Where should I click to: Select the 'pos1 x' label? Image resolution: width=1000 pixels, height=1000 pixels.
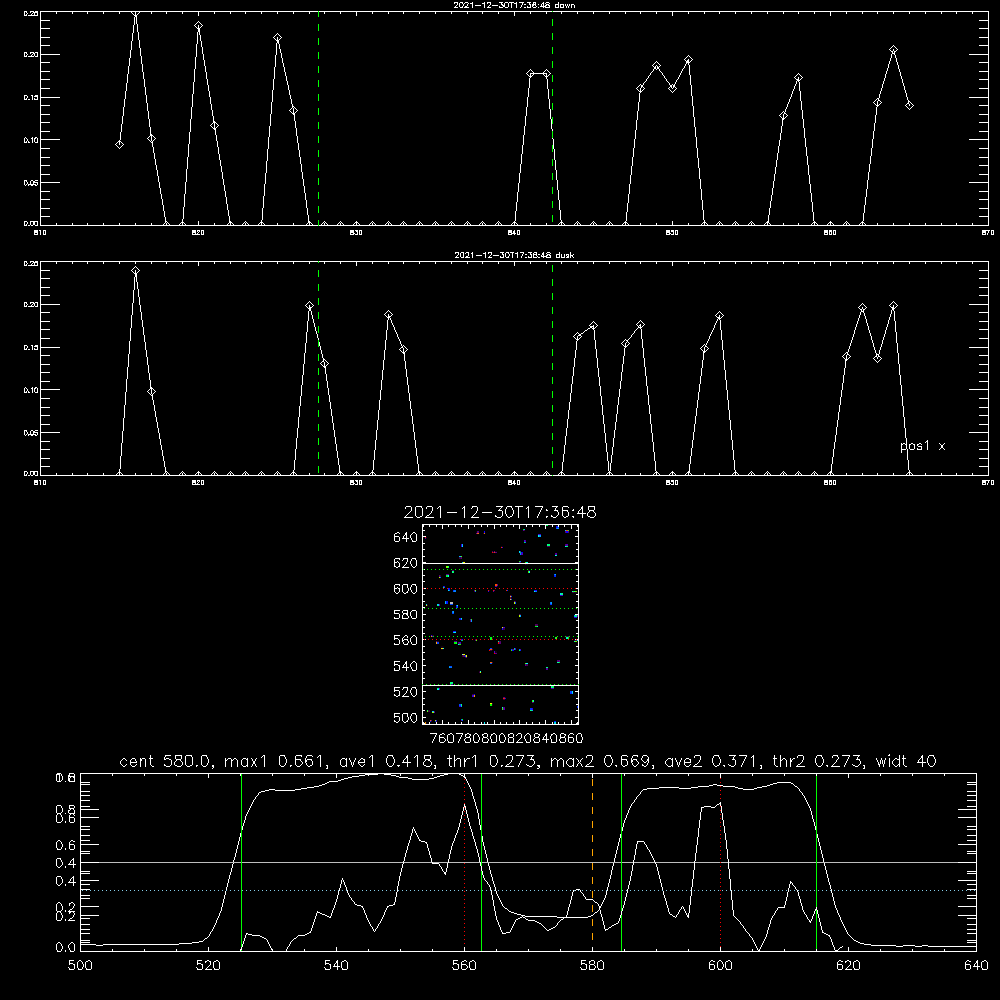coord(923,446)
